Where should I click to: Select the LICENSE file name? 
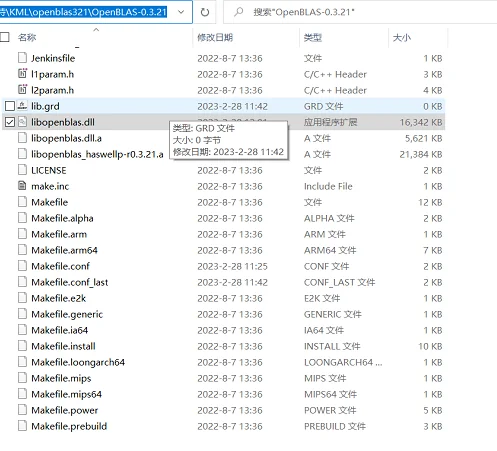pyautogui.click(x=49, y=170)
